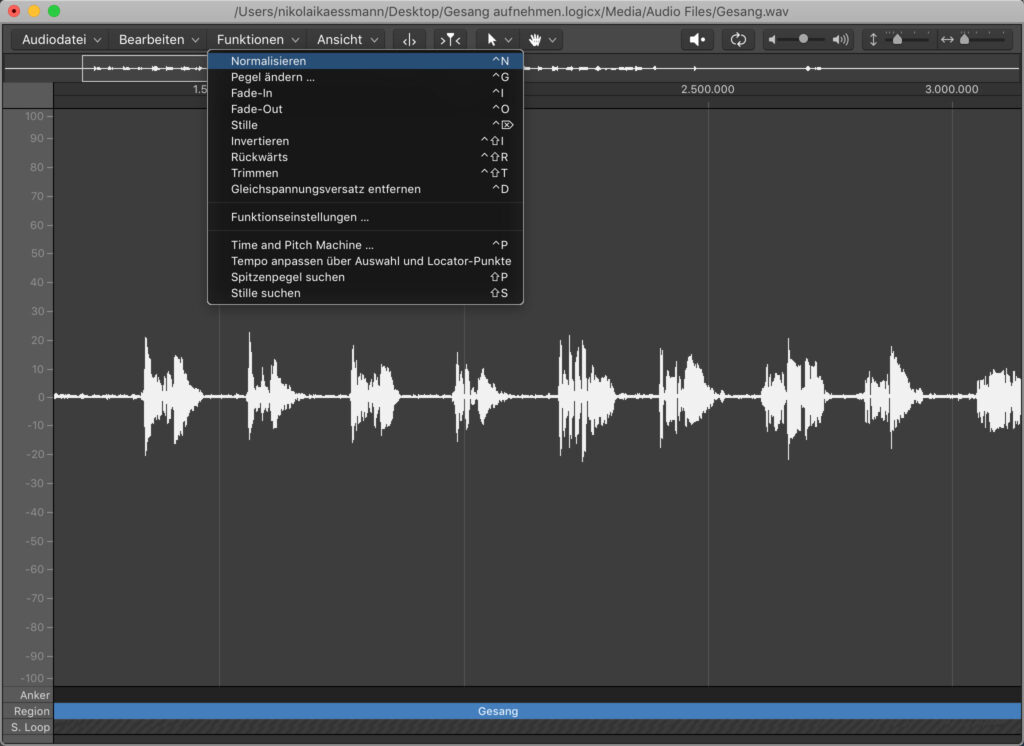Maximize the window with green button

(x=54, y=11)
